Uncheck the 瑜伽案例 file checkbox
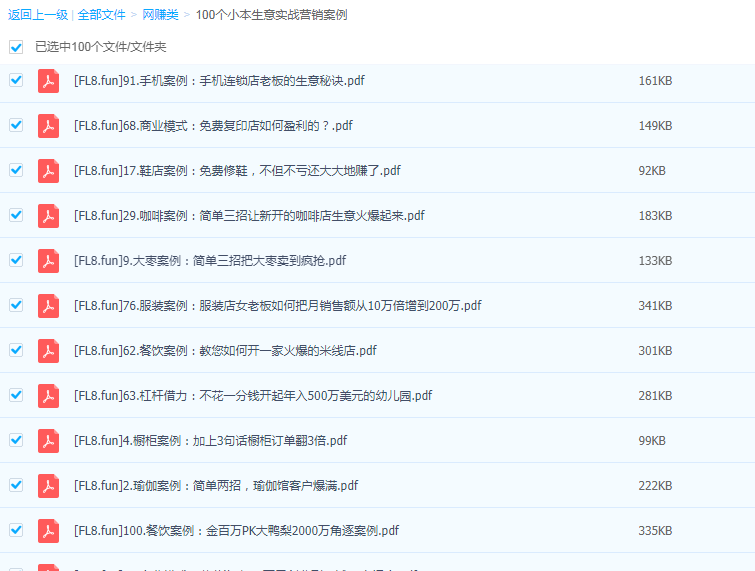Viewport: 755px width, 571px height. click(x=16, y=485)
